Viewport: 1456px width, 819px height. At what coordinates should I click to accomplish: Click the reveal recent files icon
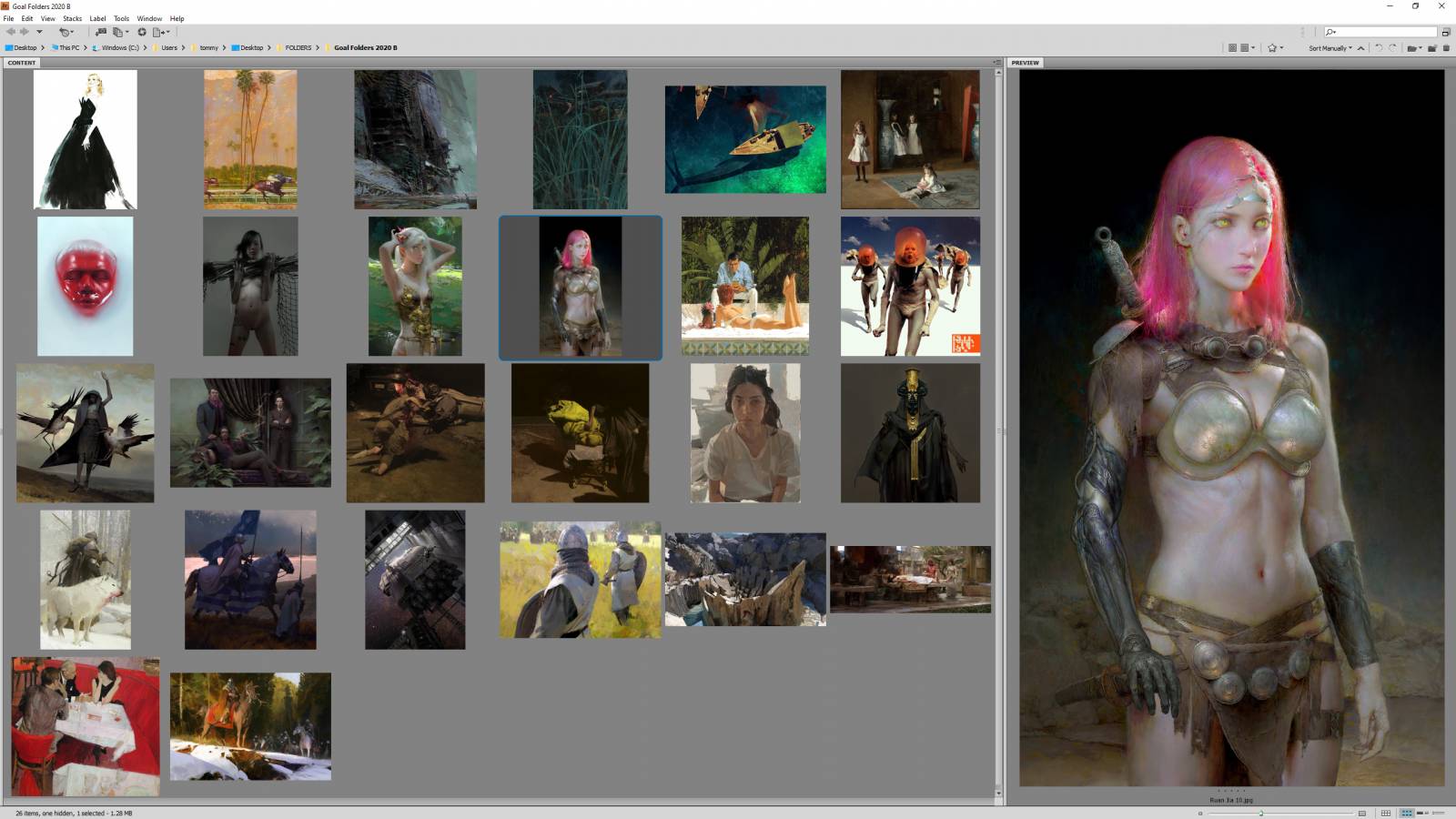[65, 32]
